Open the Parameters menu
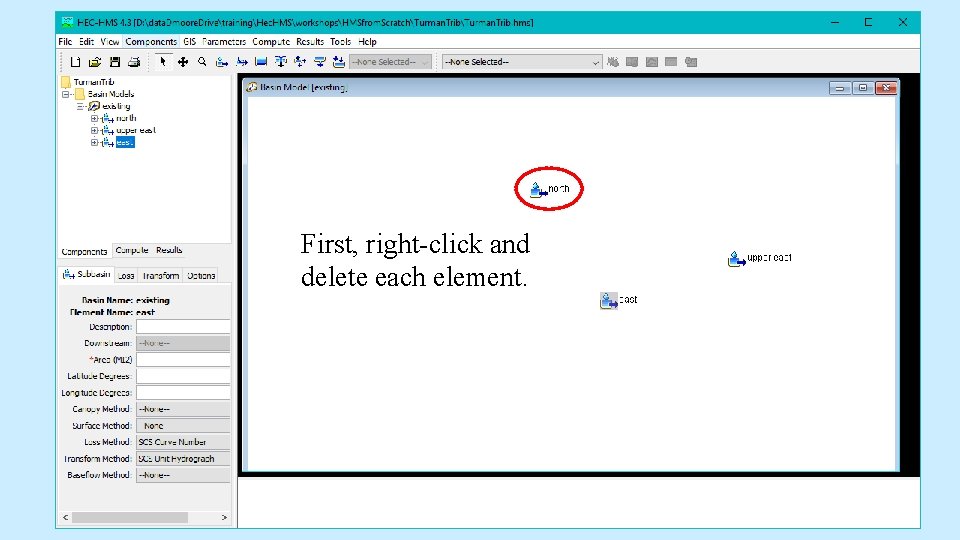 [x=224, y=42]
